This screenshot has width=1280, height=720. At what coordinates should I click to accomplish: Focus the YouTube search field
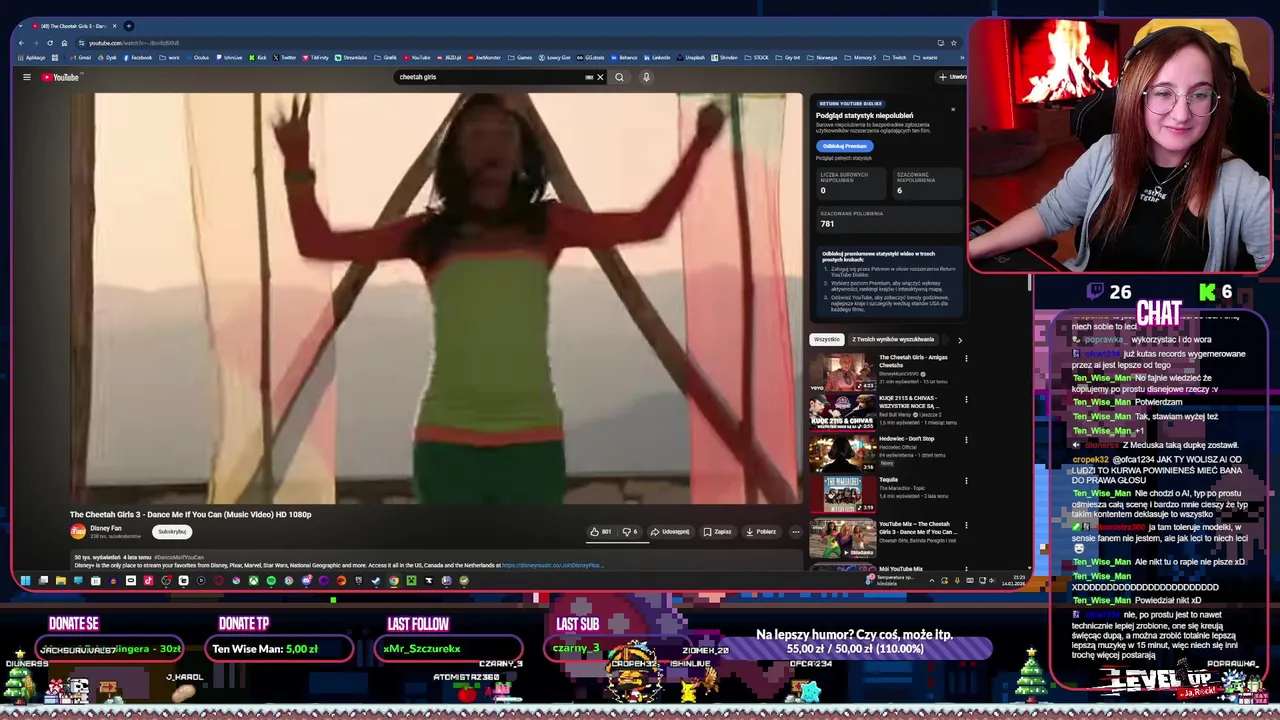[490, 77]
